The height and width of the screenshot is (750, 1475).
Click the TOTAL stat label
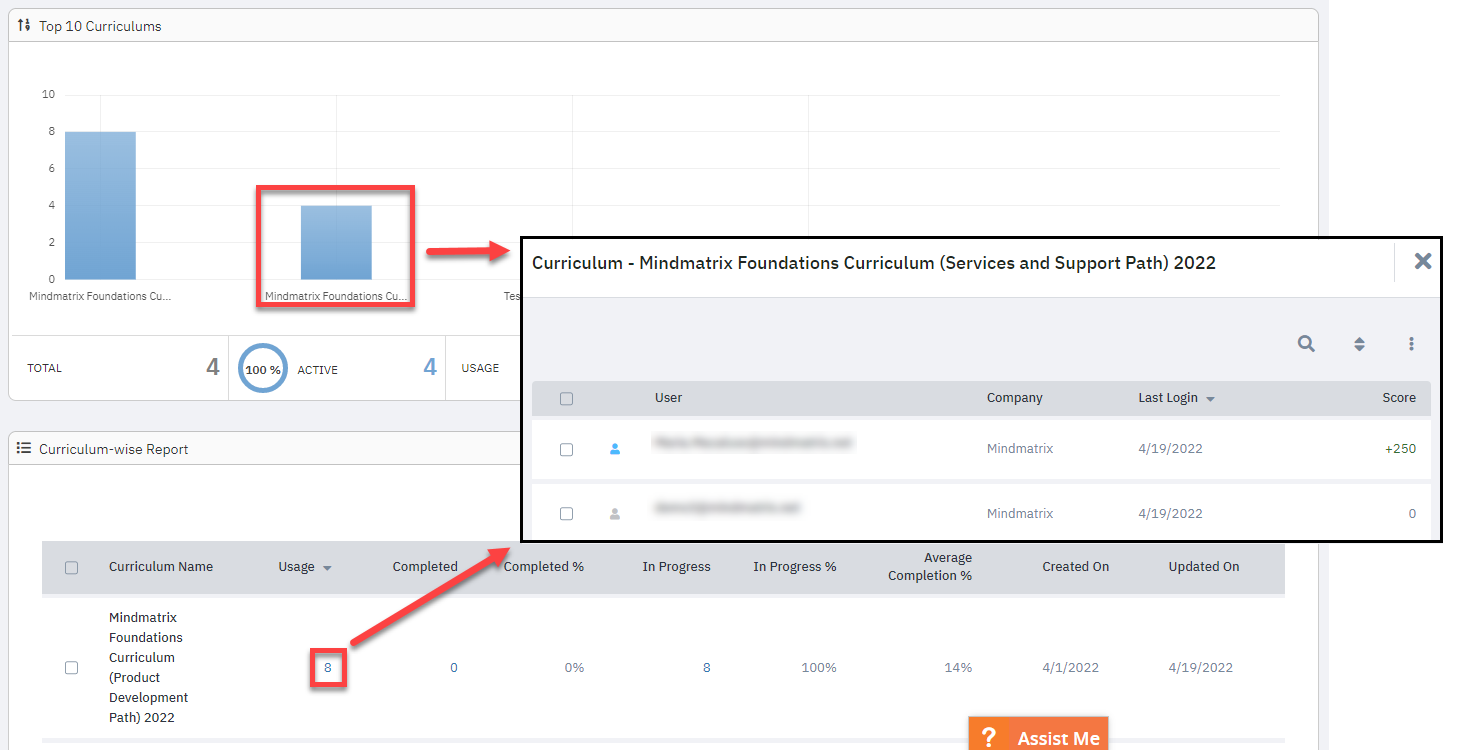[x=44, y=369]
